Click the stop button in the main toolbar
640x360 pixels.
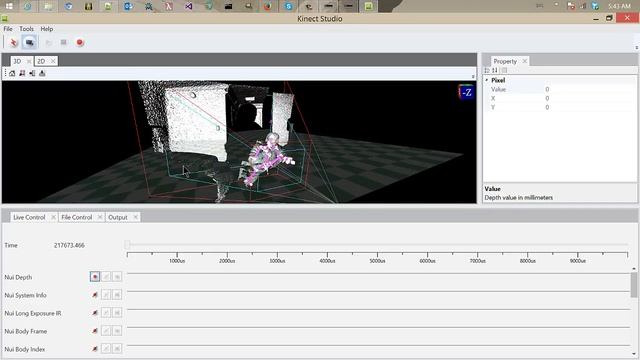coord(64,42)
